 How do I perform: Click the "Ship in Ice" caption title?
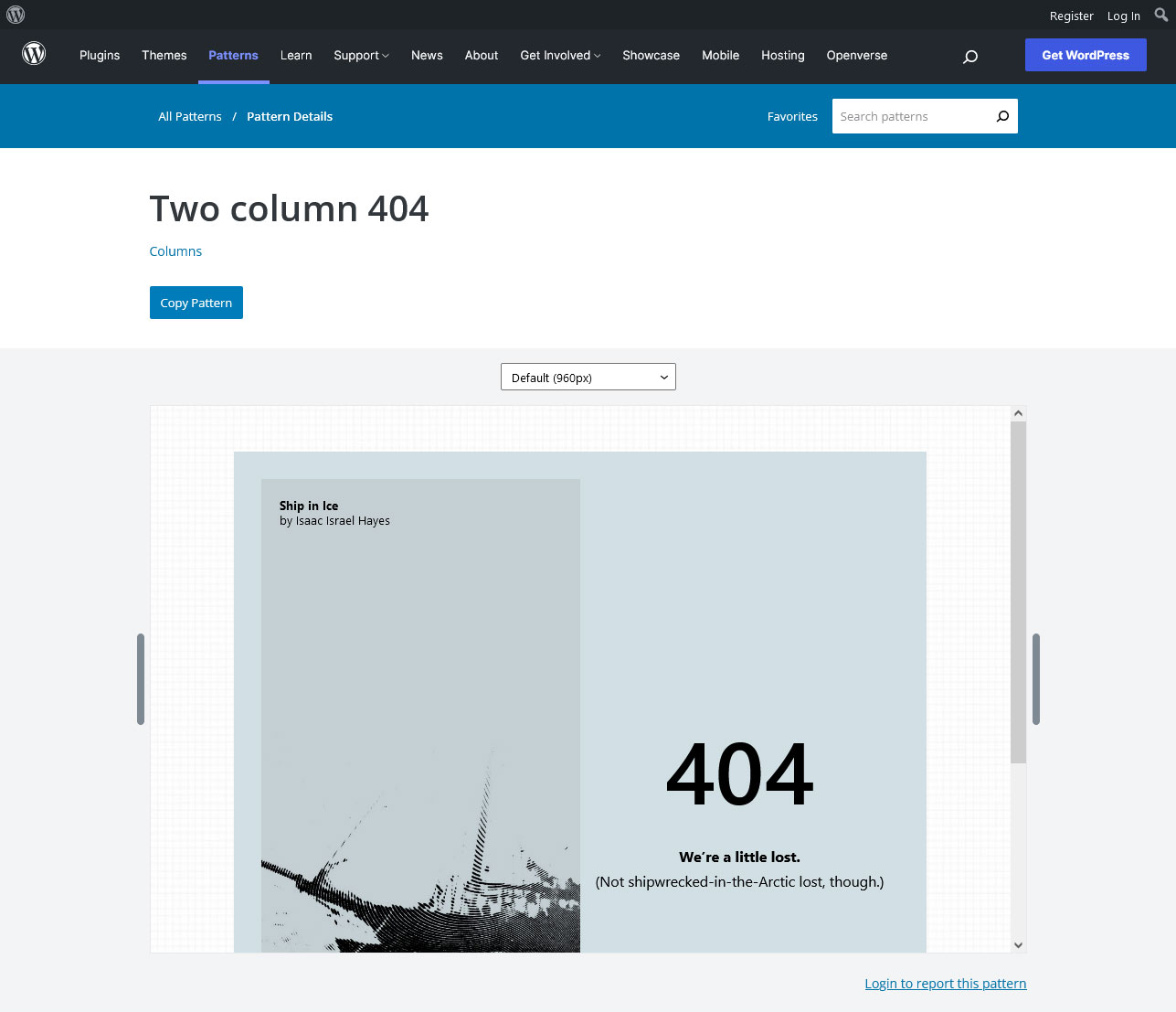309,506
